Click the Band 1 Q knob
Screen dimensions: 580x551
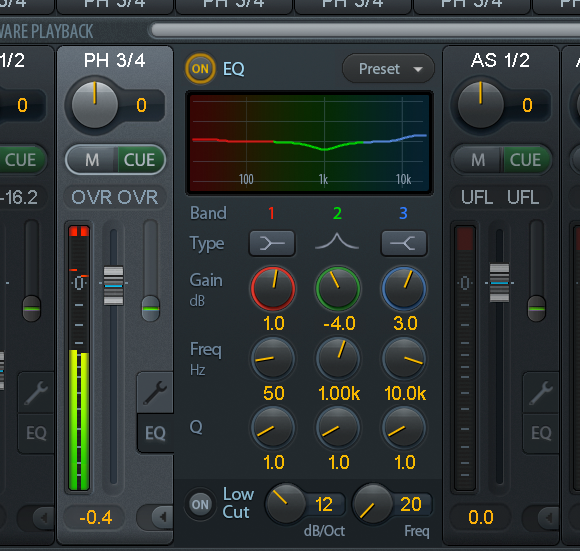pyautogui.click(x=273, y=428)
